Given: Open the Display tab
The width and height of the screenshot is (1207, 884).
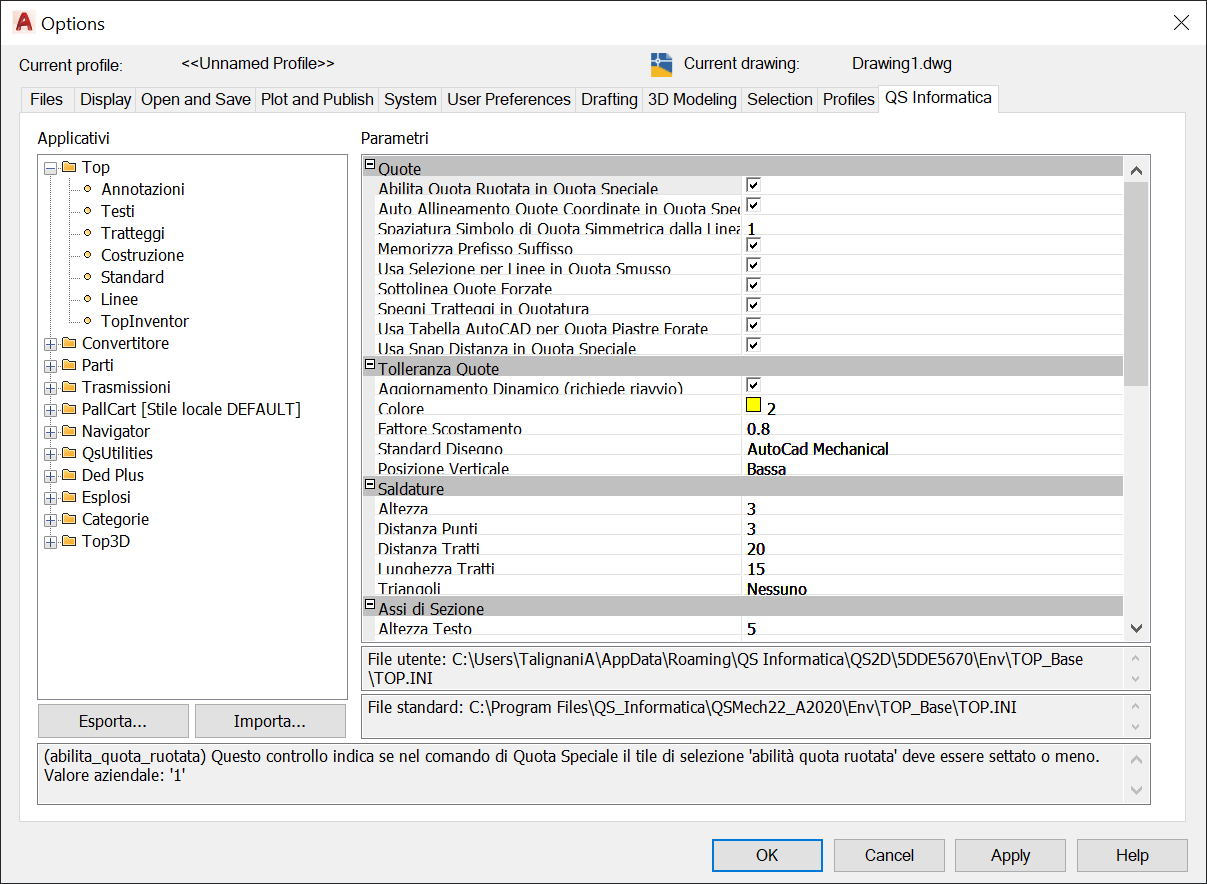Looking at the screenshot, I should click(105, 99).
